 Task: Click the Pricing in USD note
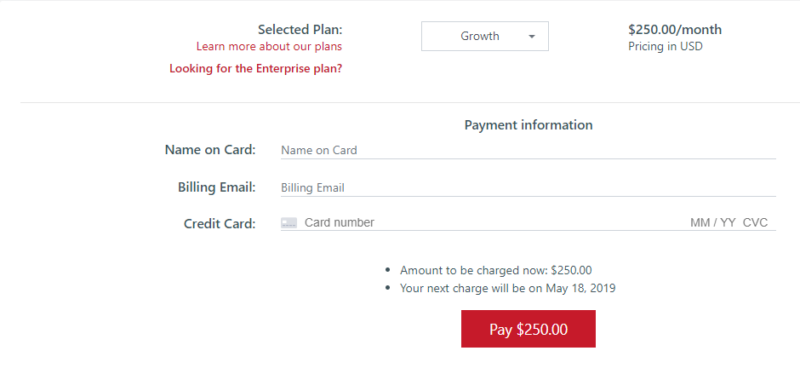pyautogui.click(x=665, y=46)
